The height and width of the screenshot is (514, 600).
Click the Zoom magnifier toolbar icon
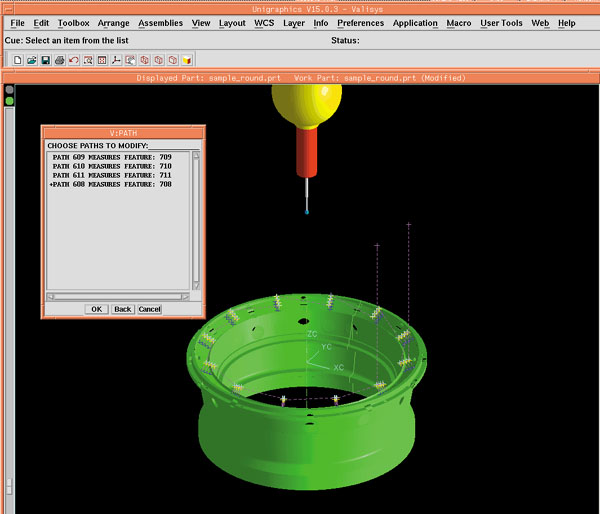pos(88,60)
